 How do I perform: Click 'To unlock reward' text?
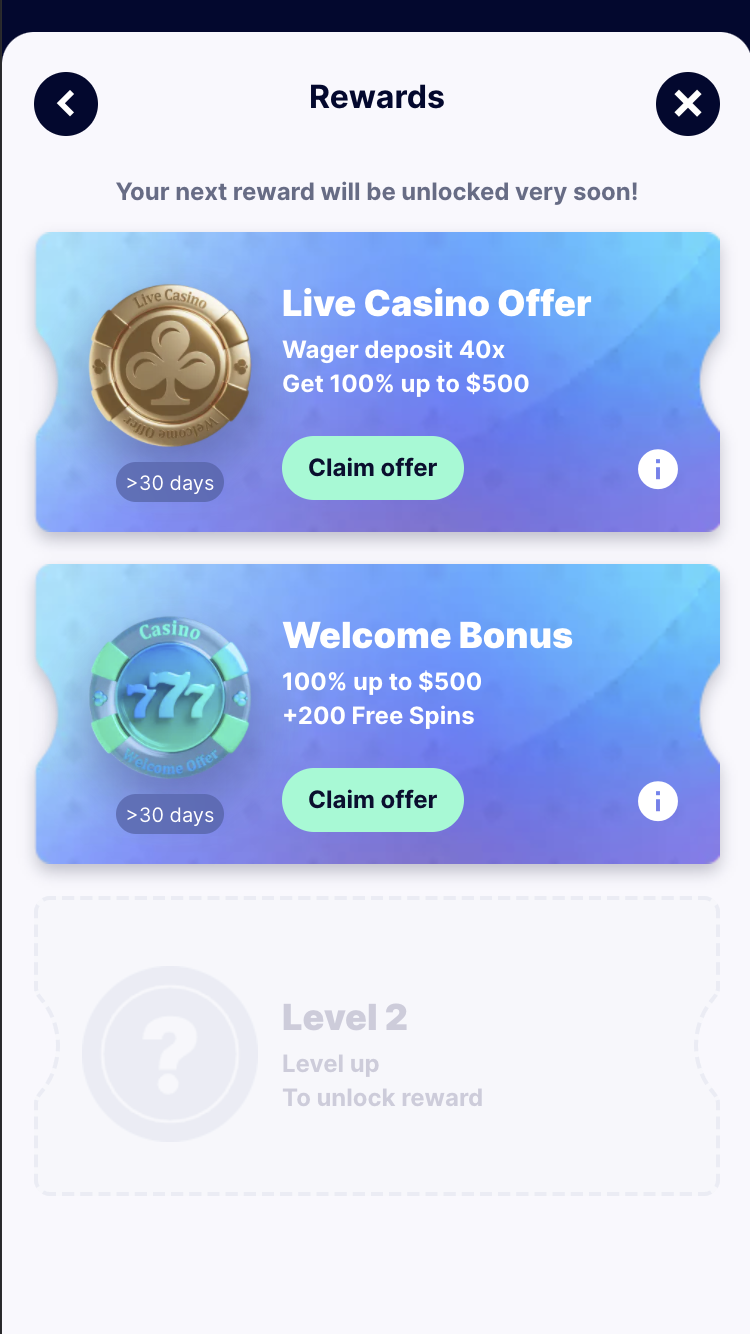(382, 1098)
